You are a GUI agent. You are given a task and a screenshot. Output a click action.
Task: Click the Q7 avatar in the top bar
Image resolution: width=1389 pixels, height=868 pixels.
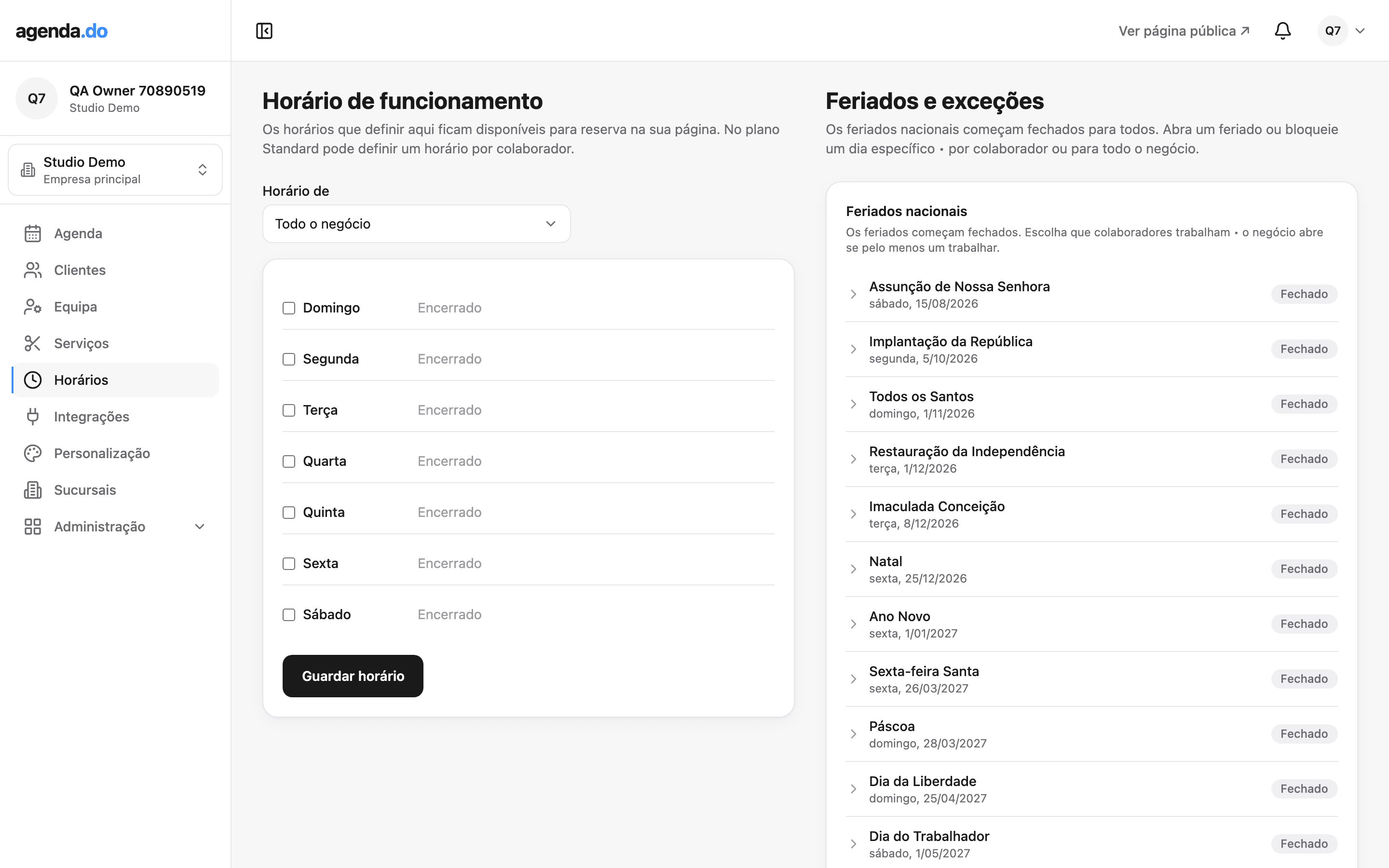point(1333,31)
